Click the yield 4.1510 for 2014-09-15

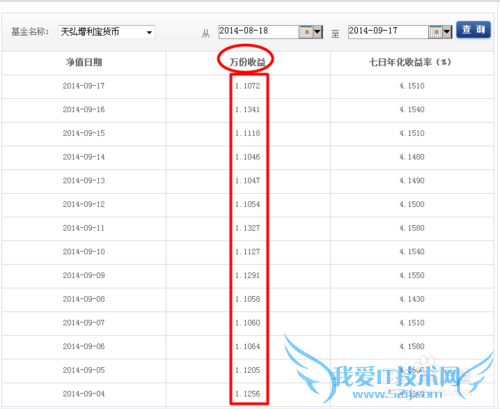(412, 133)
